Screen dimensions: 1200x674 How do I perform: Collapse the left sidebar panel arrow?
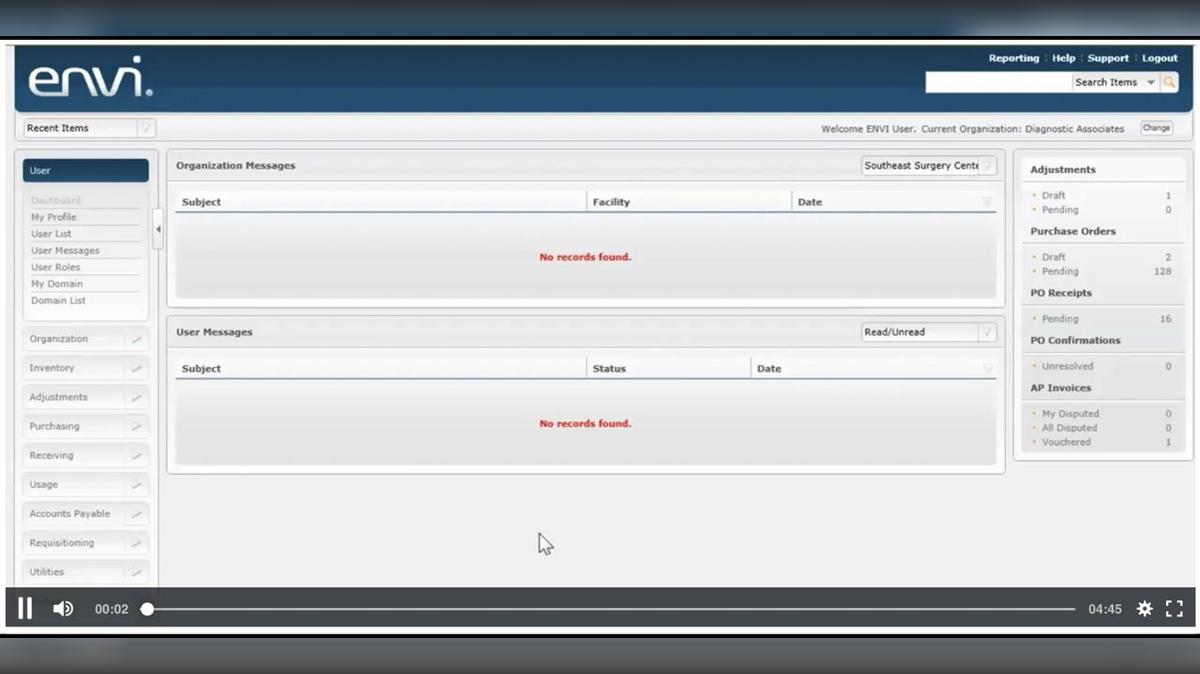tap(158, 229)
